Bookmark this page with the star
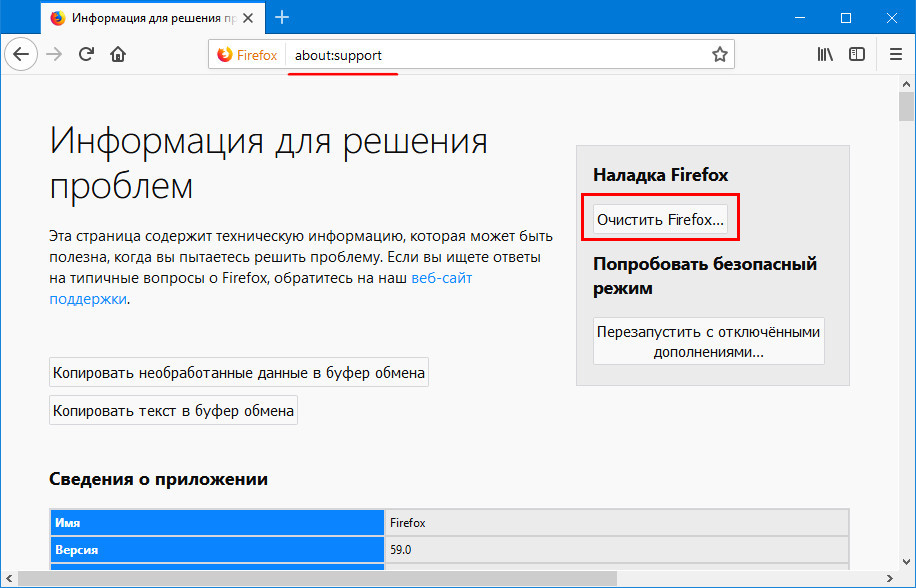Viewport: 916px width, 588px height. pyautogui.click(x=720, y=54)
